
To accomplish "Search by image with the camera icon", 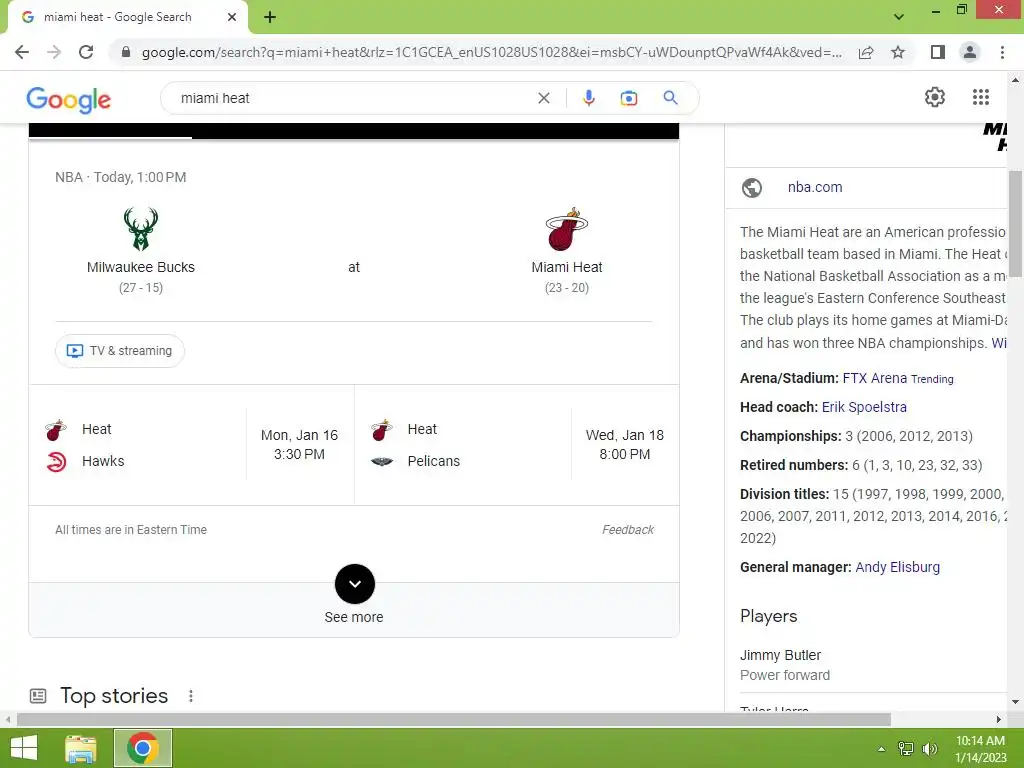I will click(x=628, y=98).
